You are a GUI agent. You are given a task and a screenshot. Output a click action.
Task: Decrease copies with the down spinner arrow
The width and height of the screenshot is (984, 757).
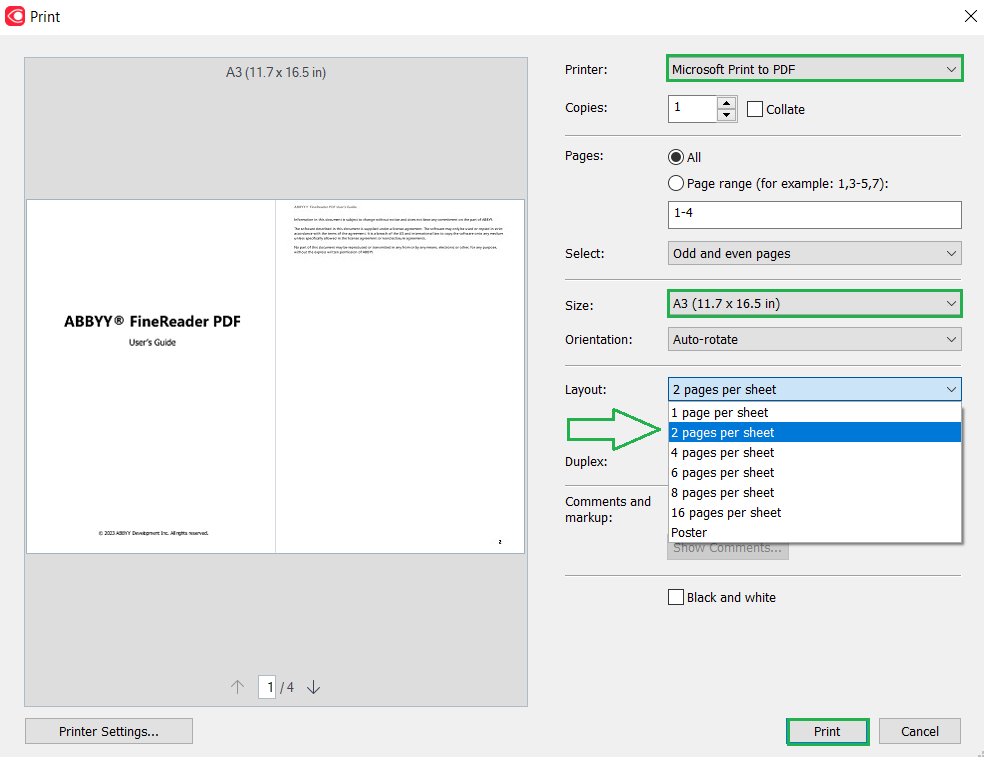(x=726, y=115)
